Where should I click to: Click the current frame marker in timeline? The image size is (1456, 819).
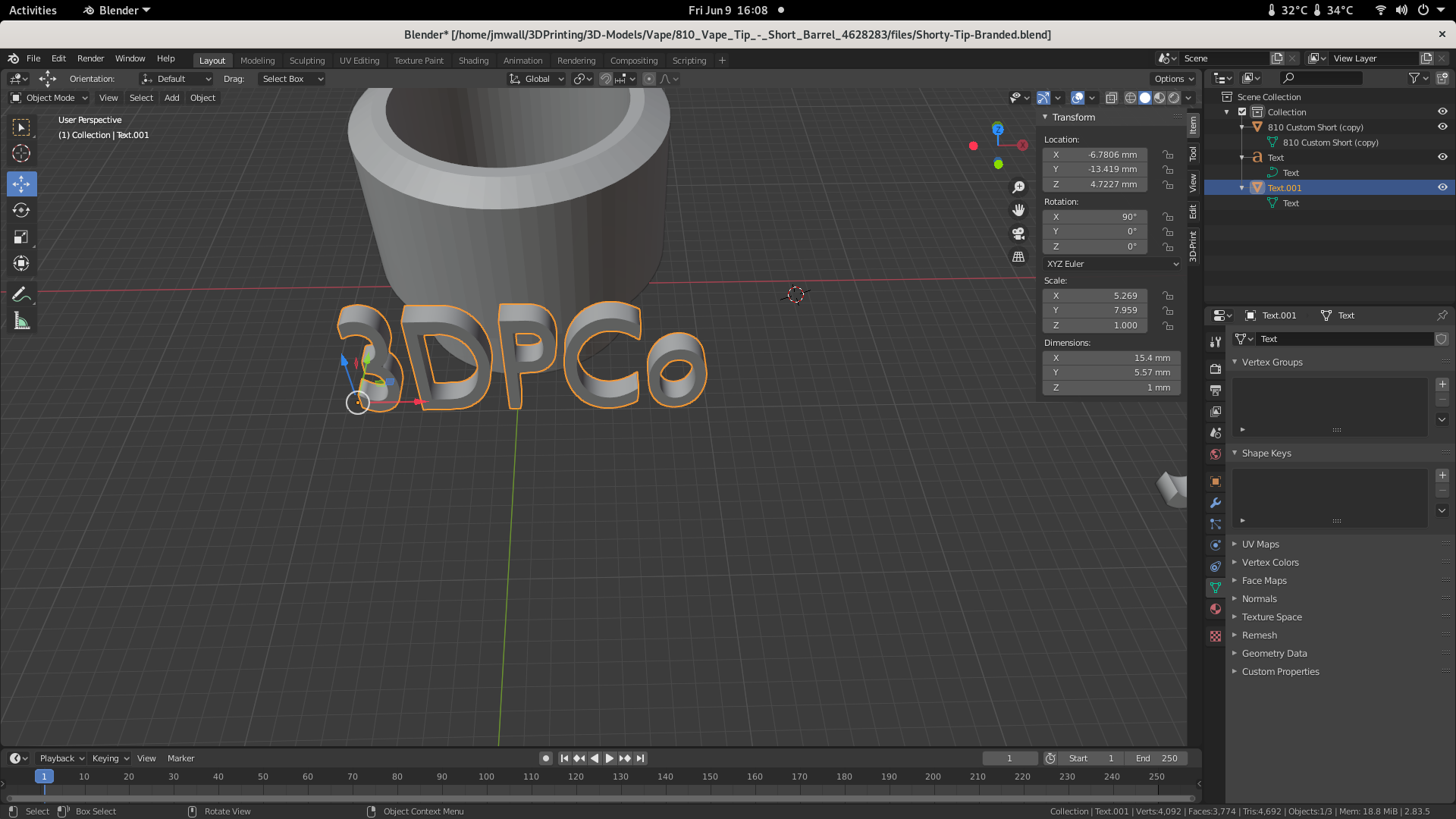(44, 777)
